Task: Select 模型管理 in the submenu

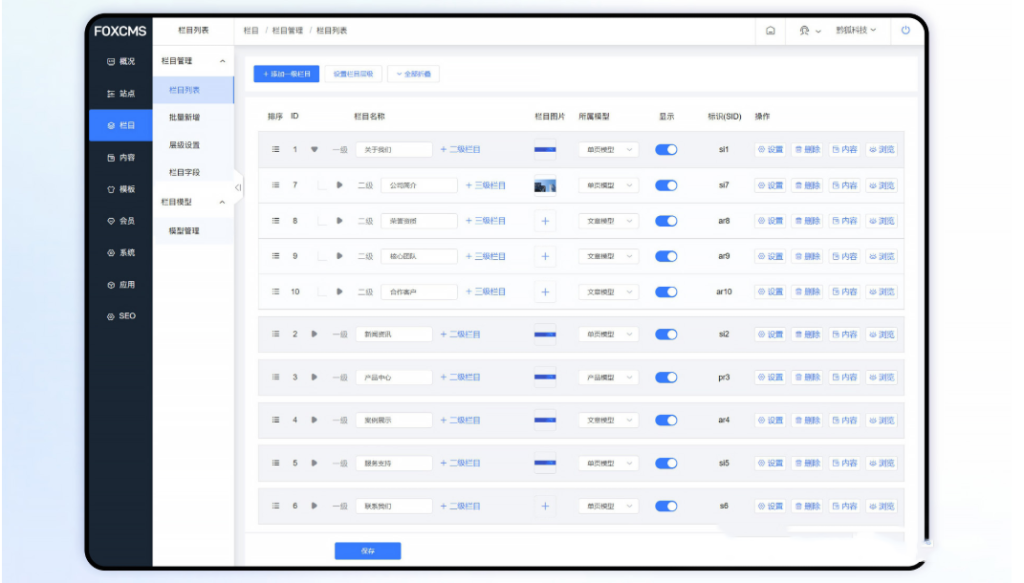Action: coord(185,232)
